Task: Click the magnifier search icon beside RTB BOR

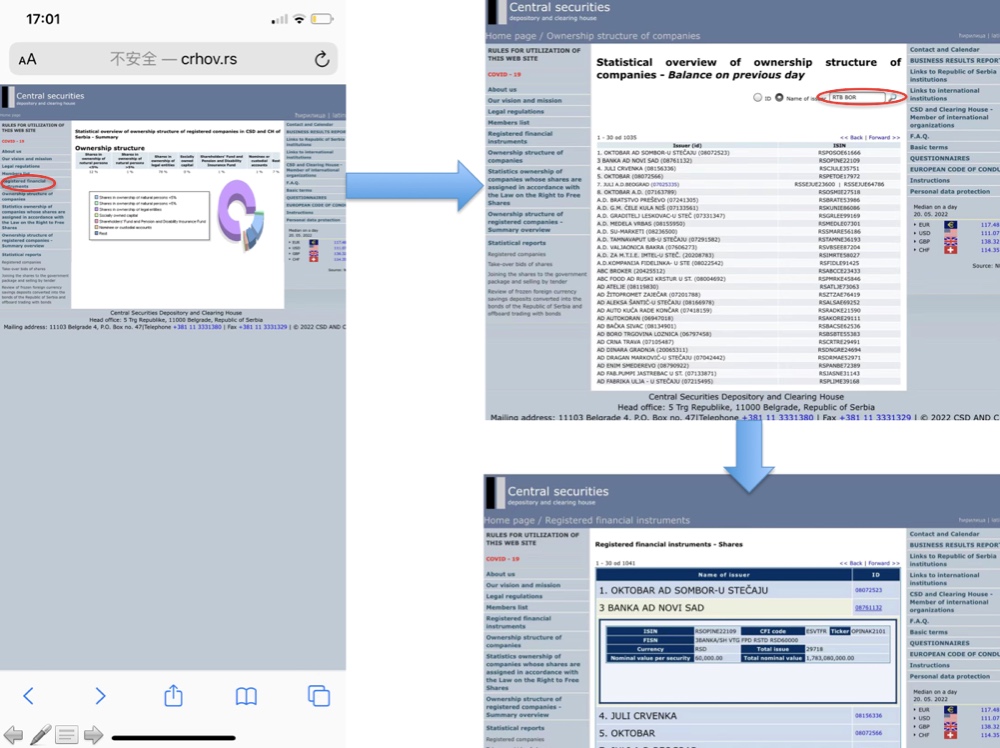Action: pyautogui.click(x=893, y=98)
